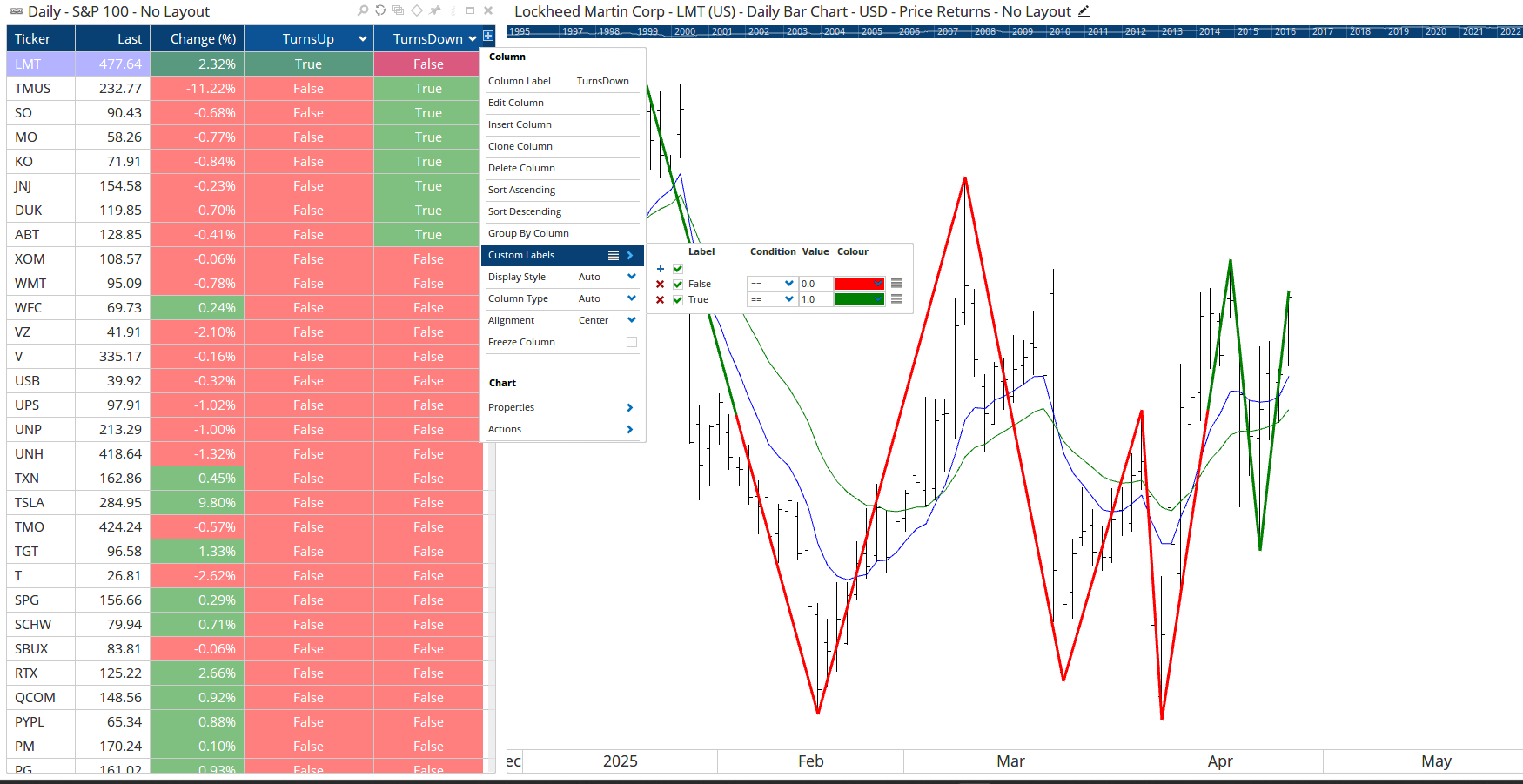
Task: Toggle the checkbox for the True label
Action: point(678,299)
